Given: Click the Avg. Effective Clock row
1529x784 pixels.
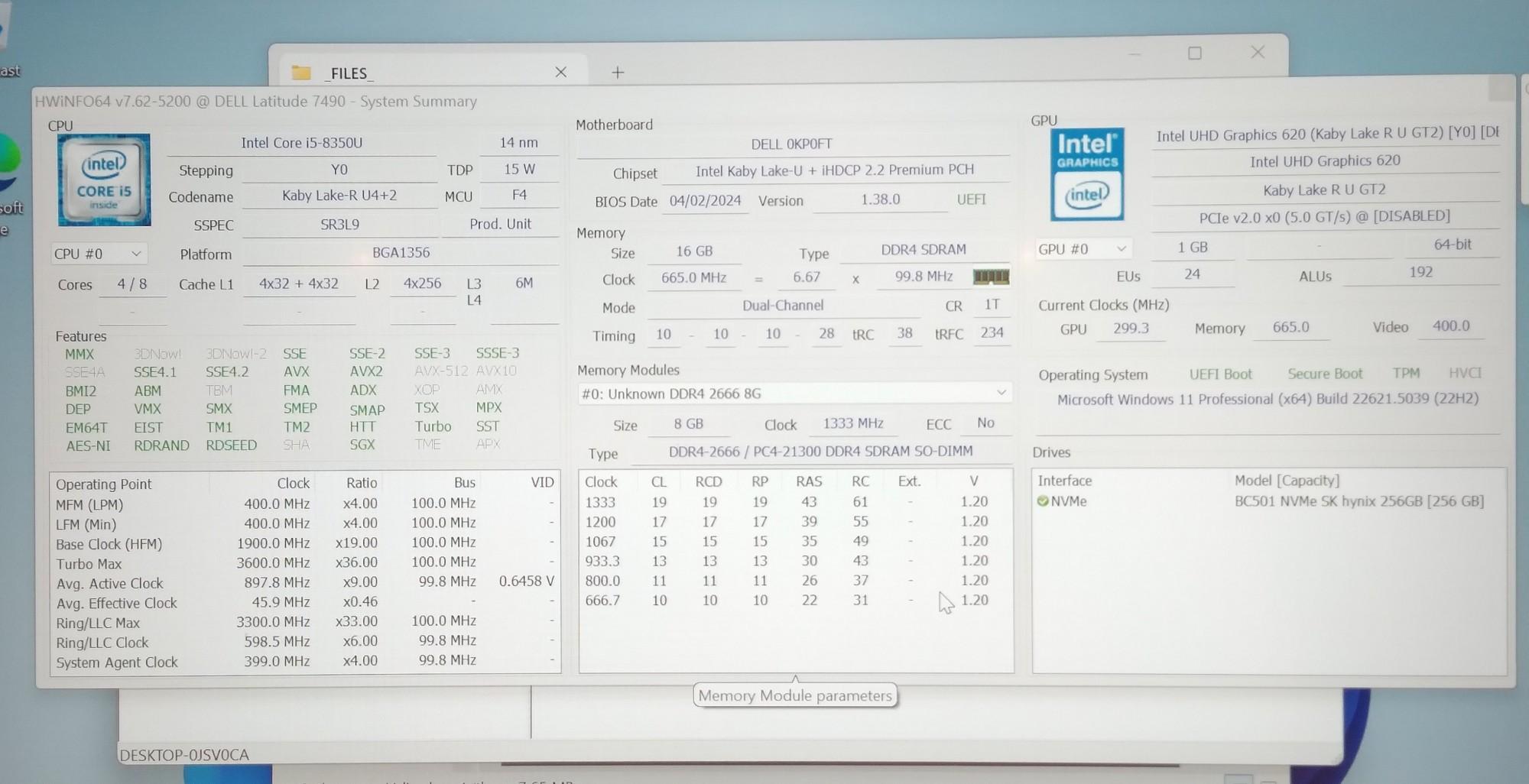Looking at the screenshot, I should (x=305, y=603).
